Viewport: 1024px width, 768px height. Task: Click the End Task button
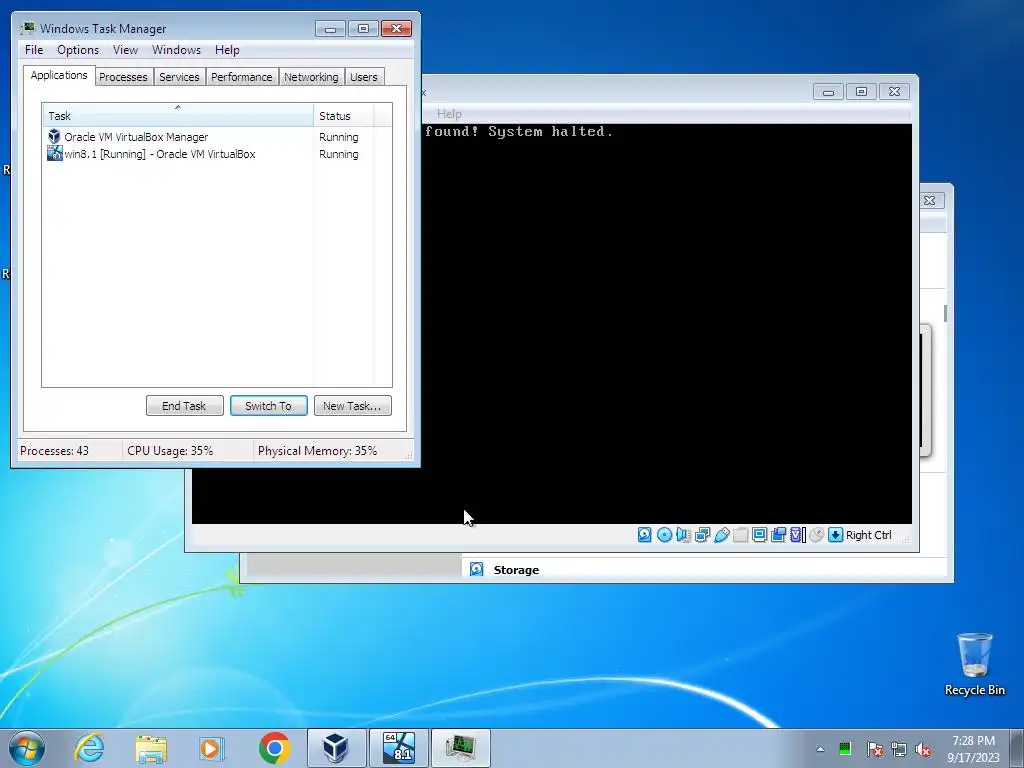(184, 406)
